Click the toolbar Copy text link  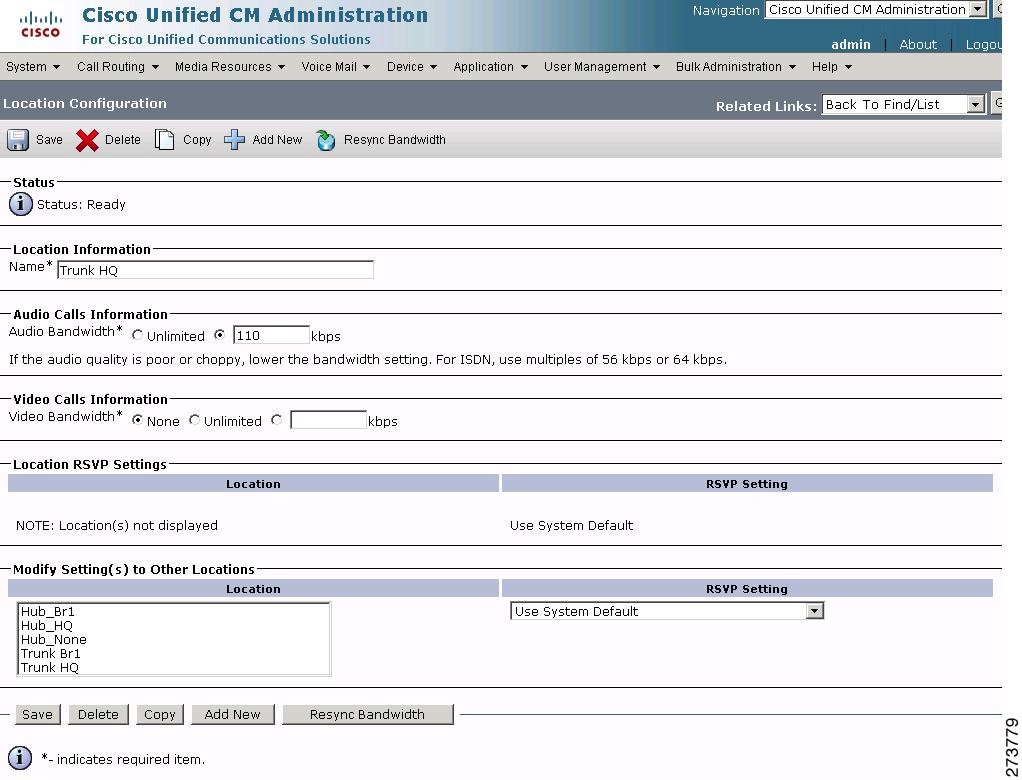[x=197, y=139]
